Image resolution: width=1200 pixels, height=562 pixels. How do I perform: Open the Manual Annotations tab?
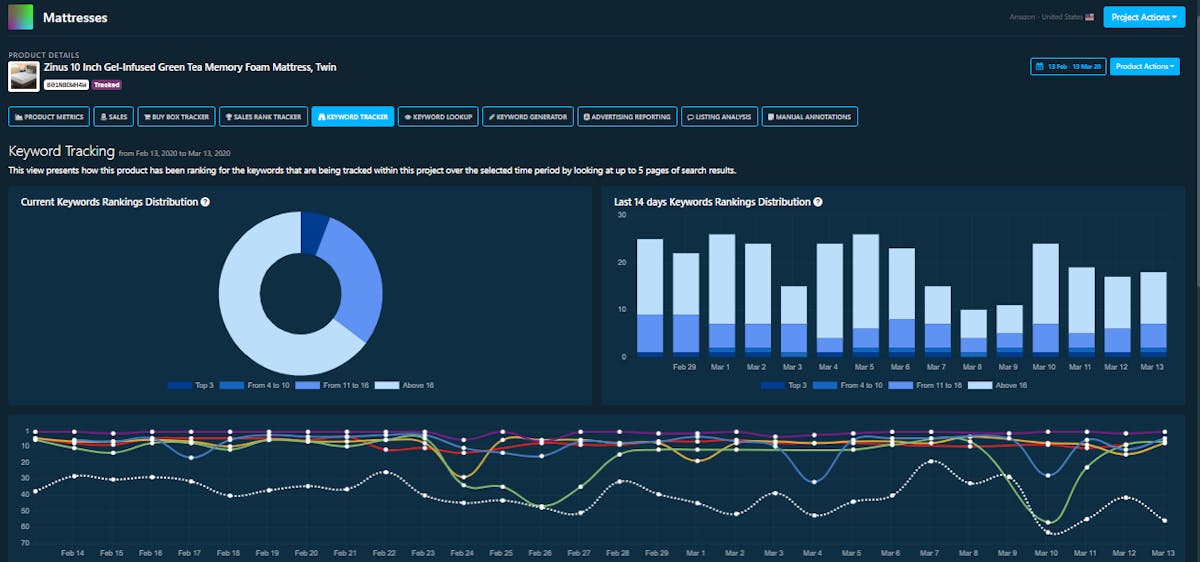(x=809, y=117)
